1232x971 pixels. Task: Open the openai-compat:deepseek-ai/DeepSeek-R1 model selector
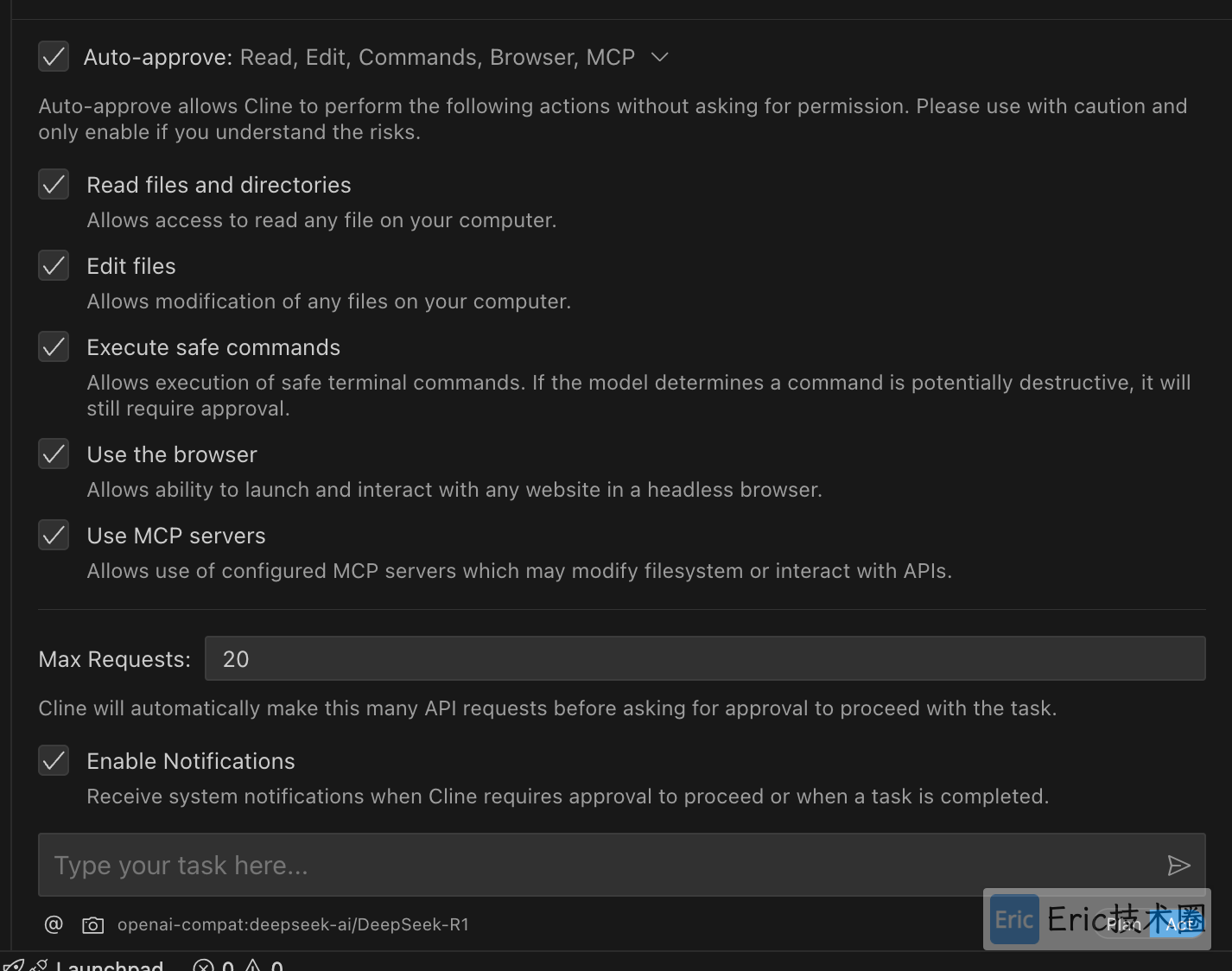tap(293, 924)
